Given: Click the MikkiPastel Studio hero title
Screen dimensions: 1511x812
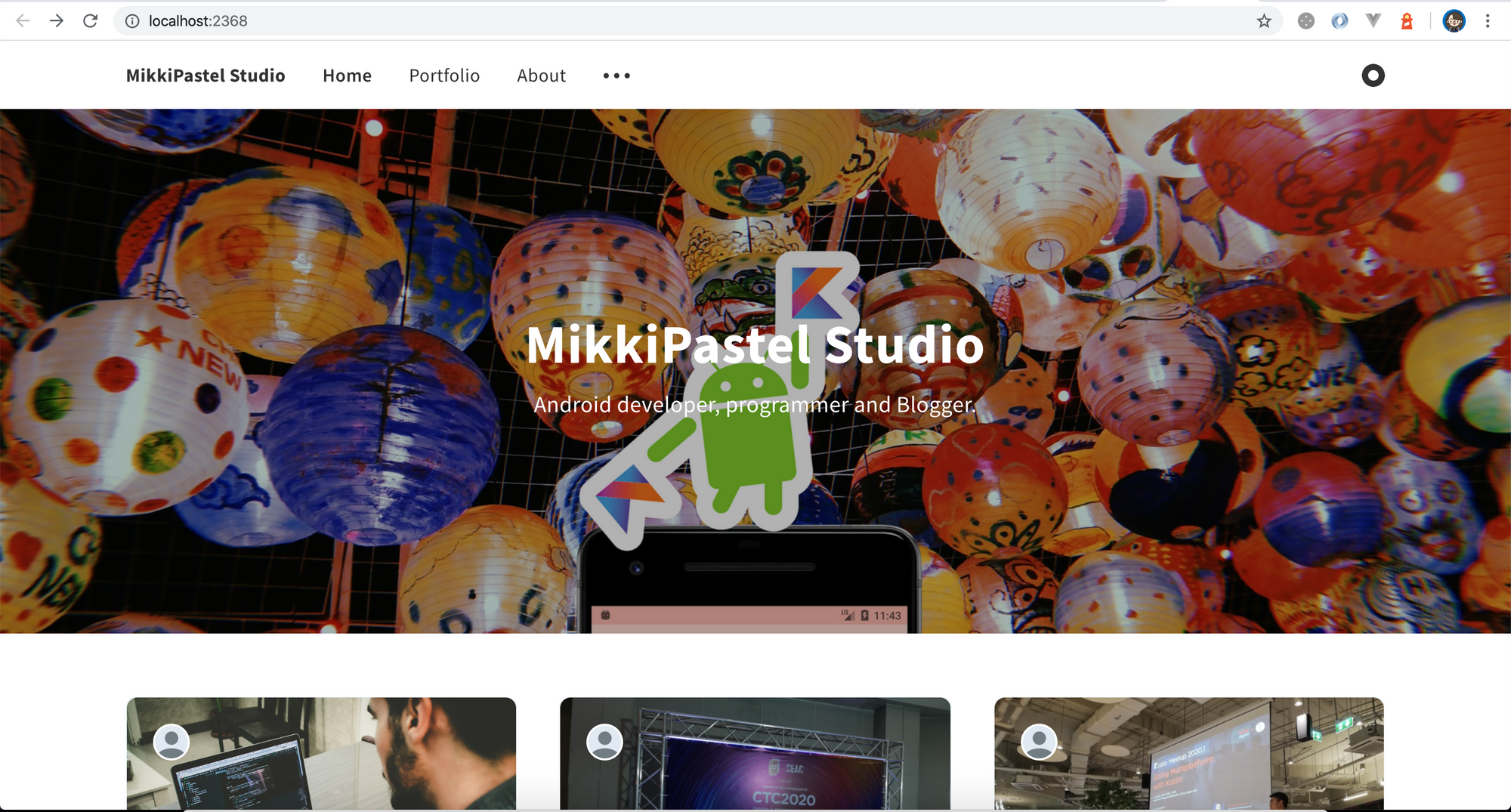Looking at the screenshot, I should coord(755,344).
